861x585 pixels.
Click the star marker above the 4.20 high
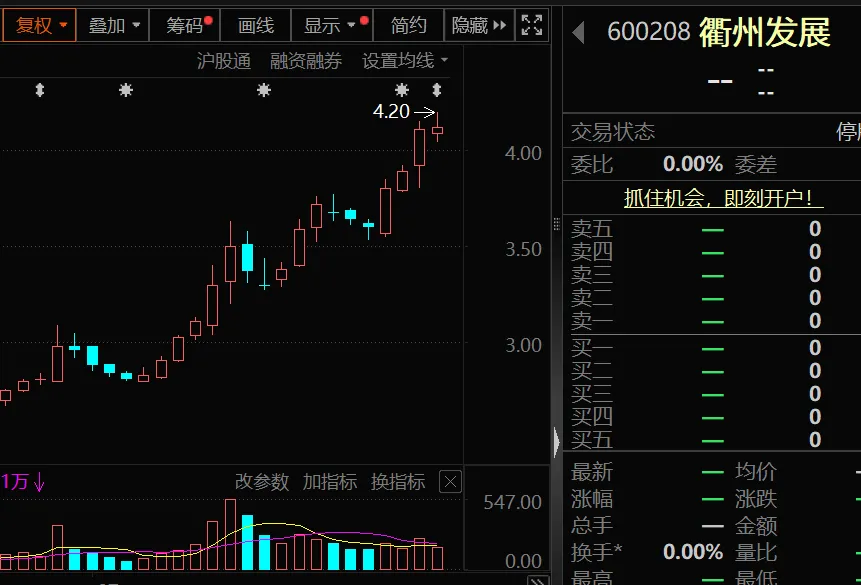[402, 91]
